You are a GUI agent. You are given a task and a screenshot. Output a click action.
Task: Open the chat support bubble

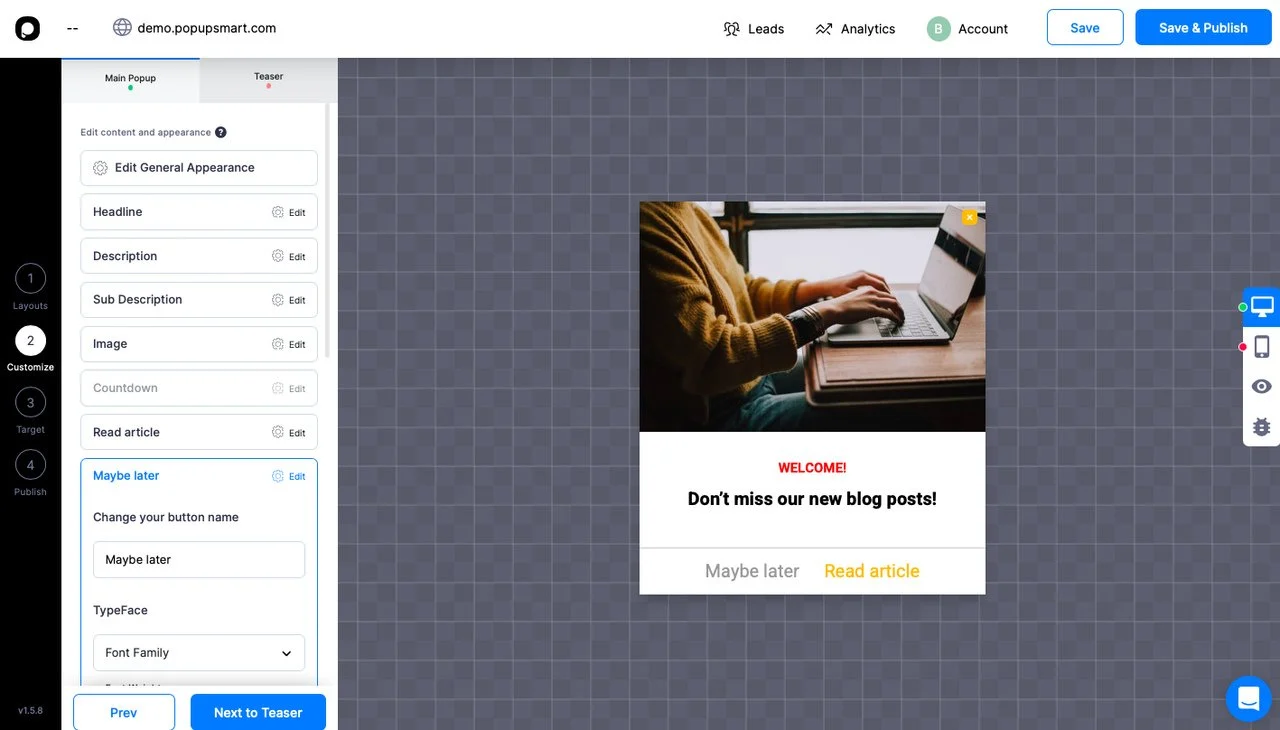coord(1248,699)
